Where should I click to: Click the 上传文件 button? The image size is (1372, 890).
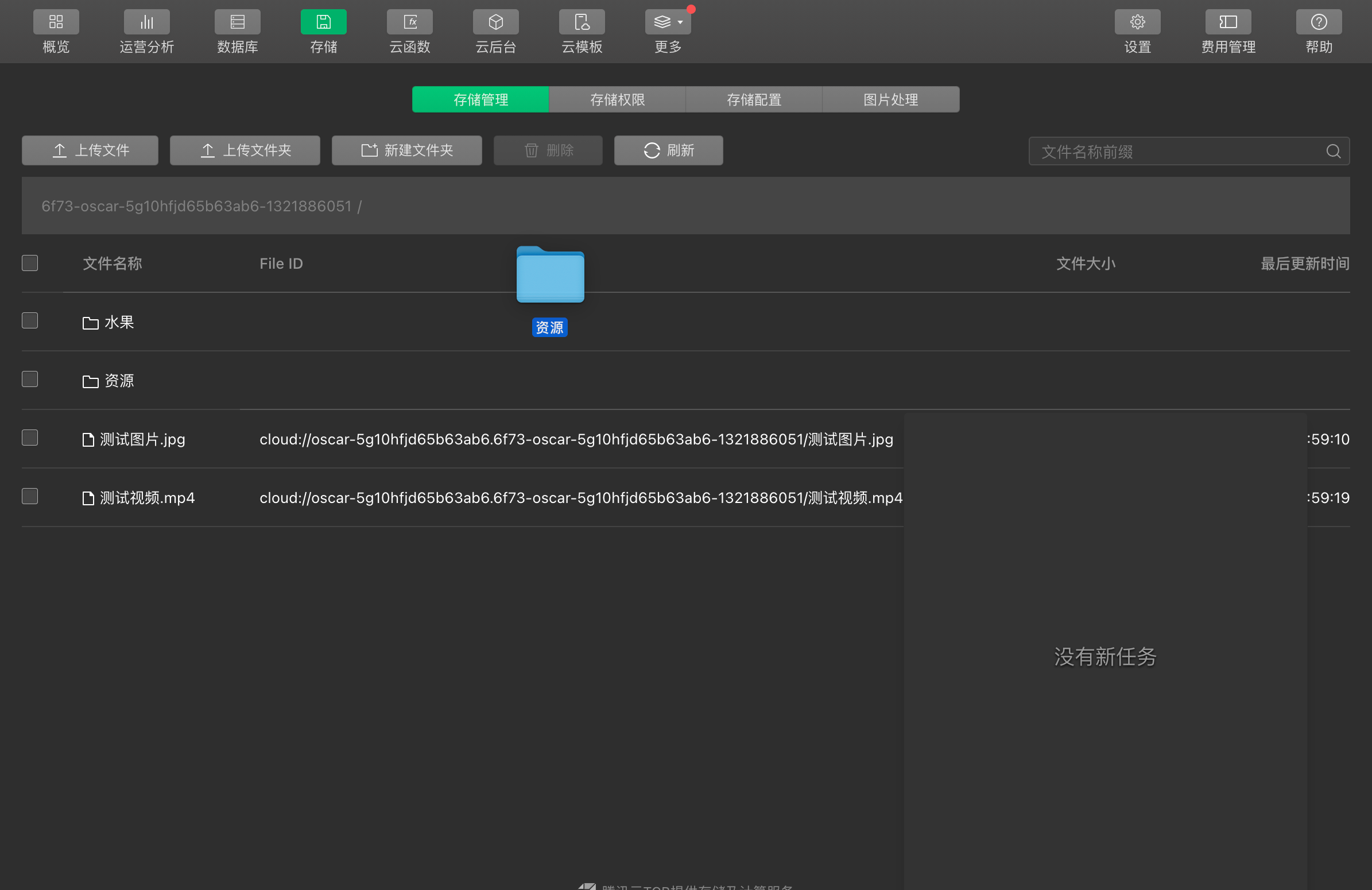click(90, 150)
